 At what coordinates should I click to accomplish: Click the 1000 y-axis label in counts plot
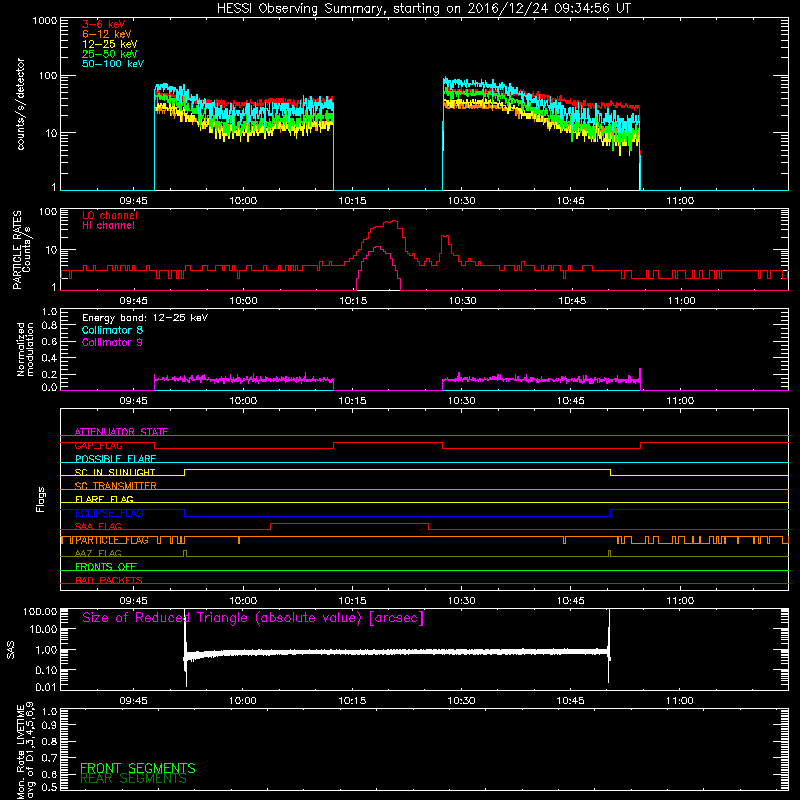pos(44,21)
